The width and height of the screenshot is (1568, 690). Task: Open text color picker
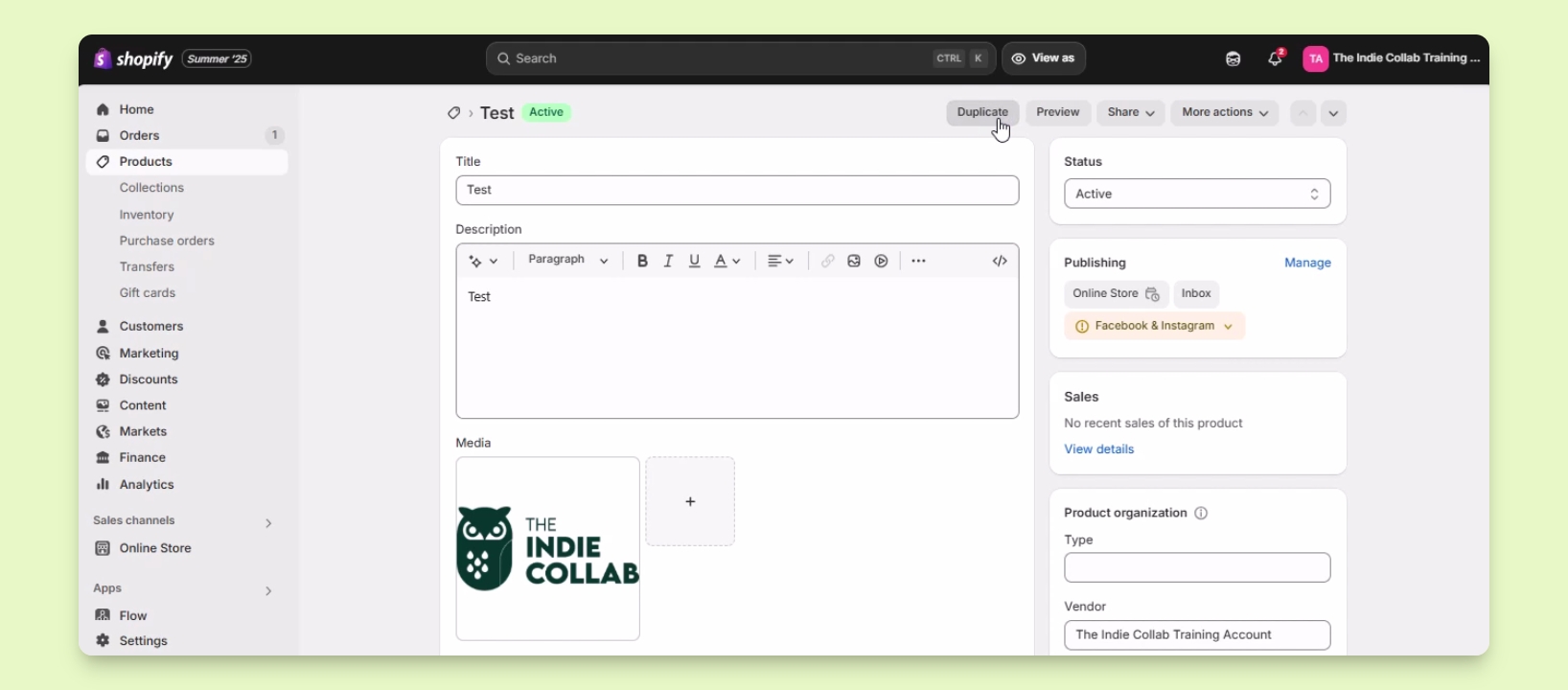coord(727,261)
